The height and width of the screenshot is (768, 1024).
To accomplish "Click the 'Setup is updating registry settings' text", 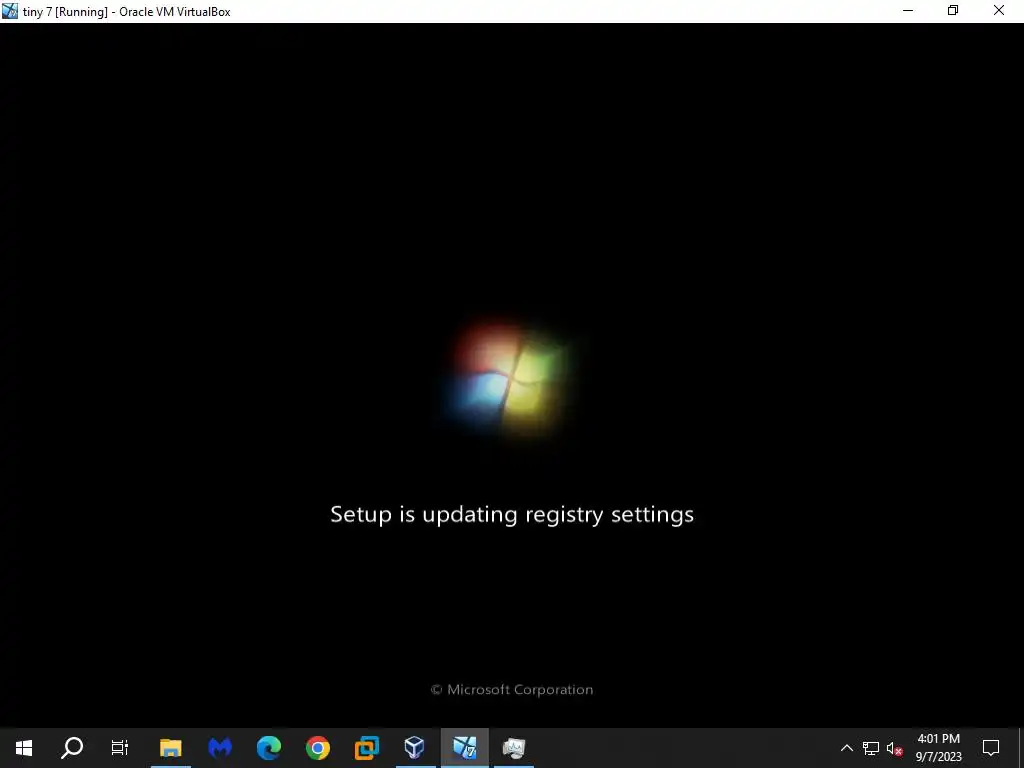I will pyautogui.click(x=512, y=515).
